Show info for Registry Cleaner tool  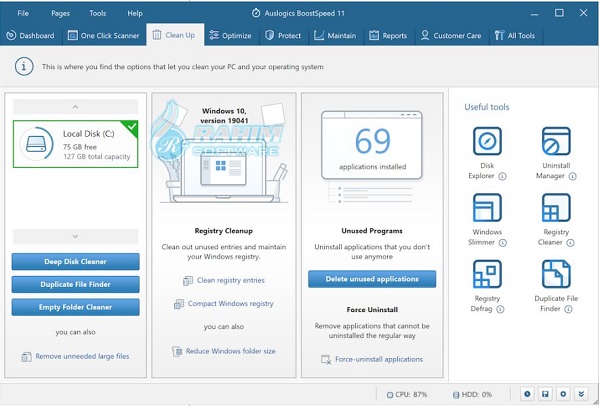[571, 243]
